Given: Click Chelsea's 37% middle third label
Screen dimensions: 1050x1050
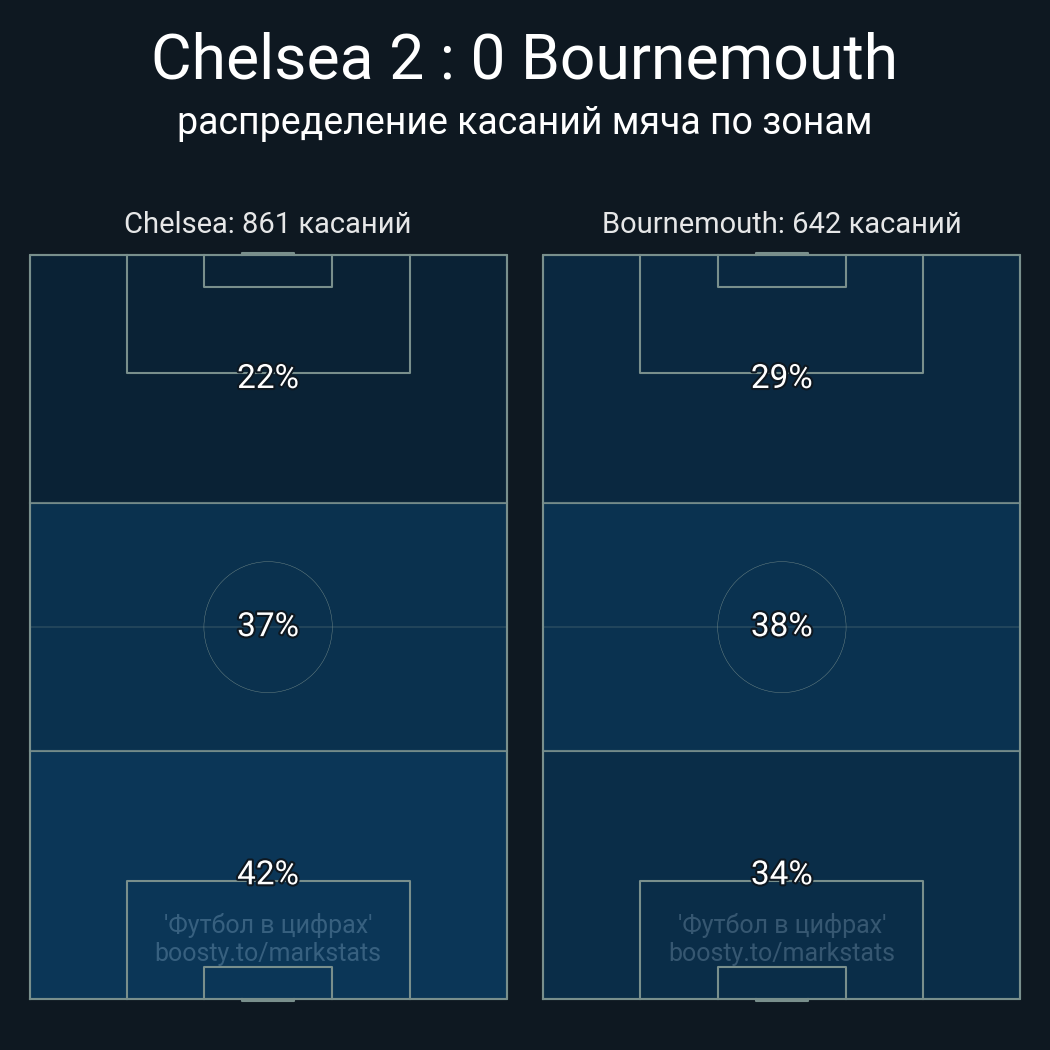Looking at the screenshot, I should coord(268,625).
